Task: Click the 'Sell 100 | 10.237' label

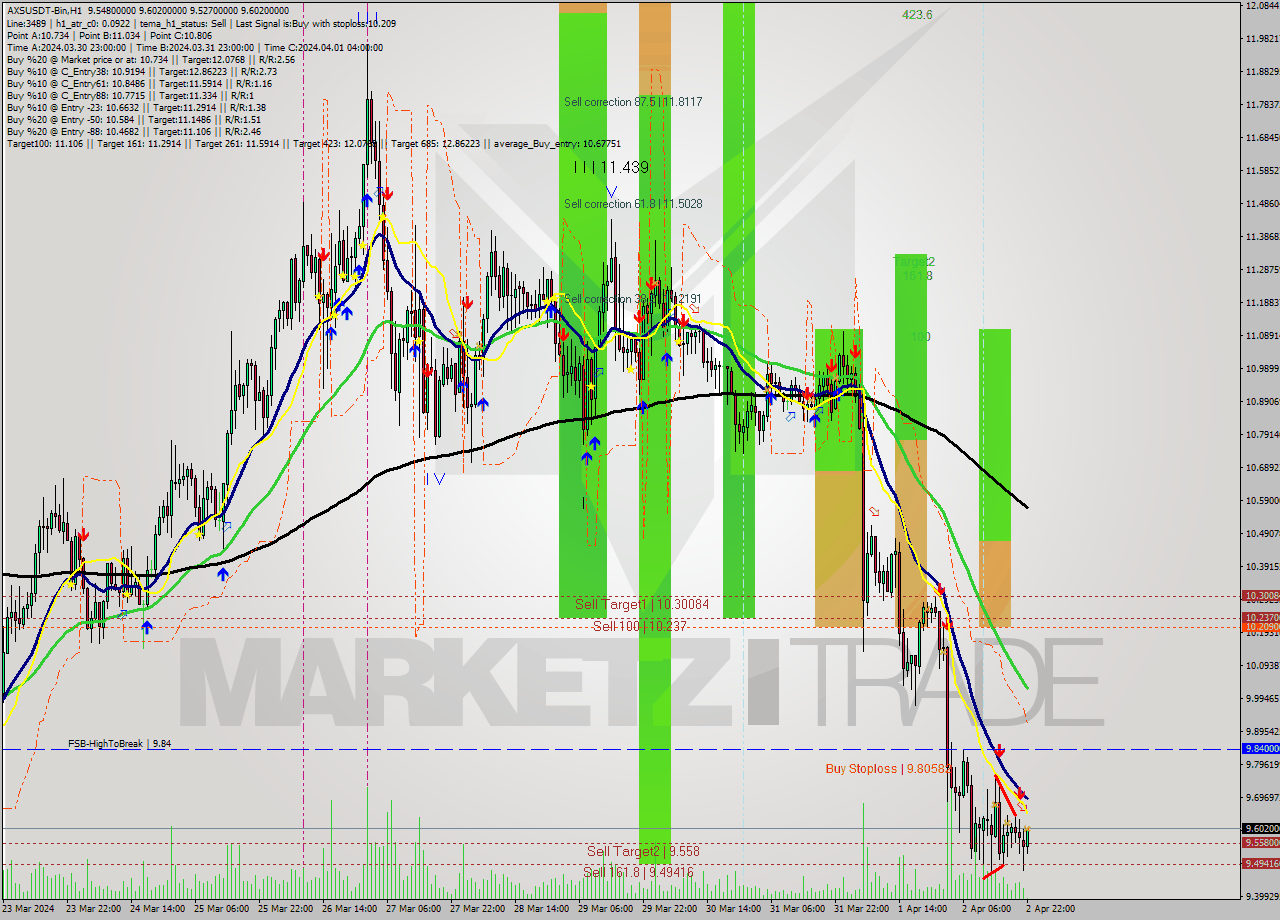Action: click(640, 626)
